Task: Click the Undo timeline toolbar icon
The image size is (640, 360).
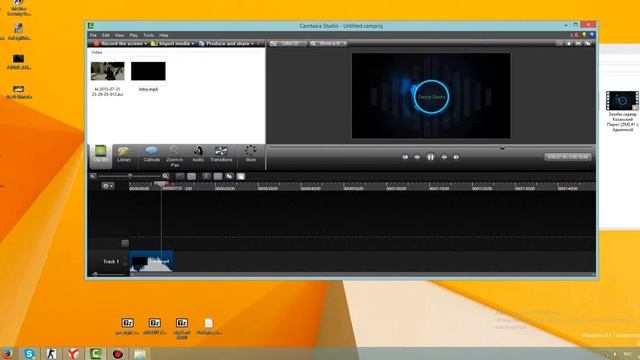Action: [180, 176]
